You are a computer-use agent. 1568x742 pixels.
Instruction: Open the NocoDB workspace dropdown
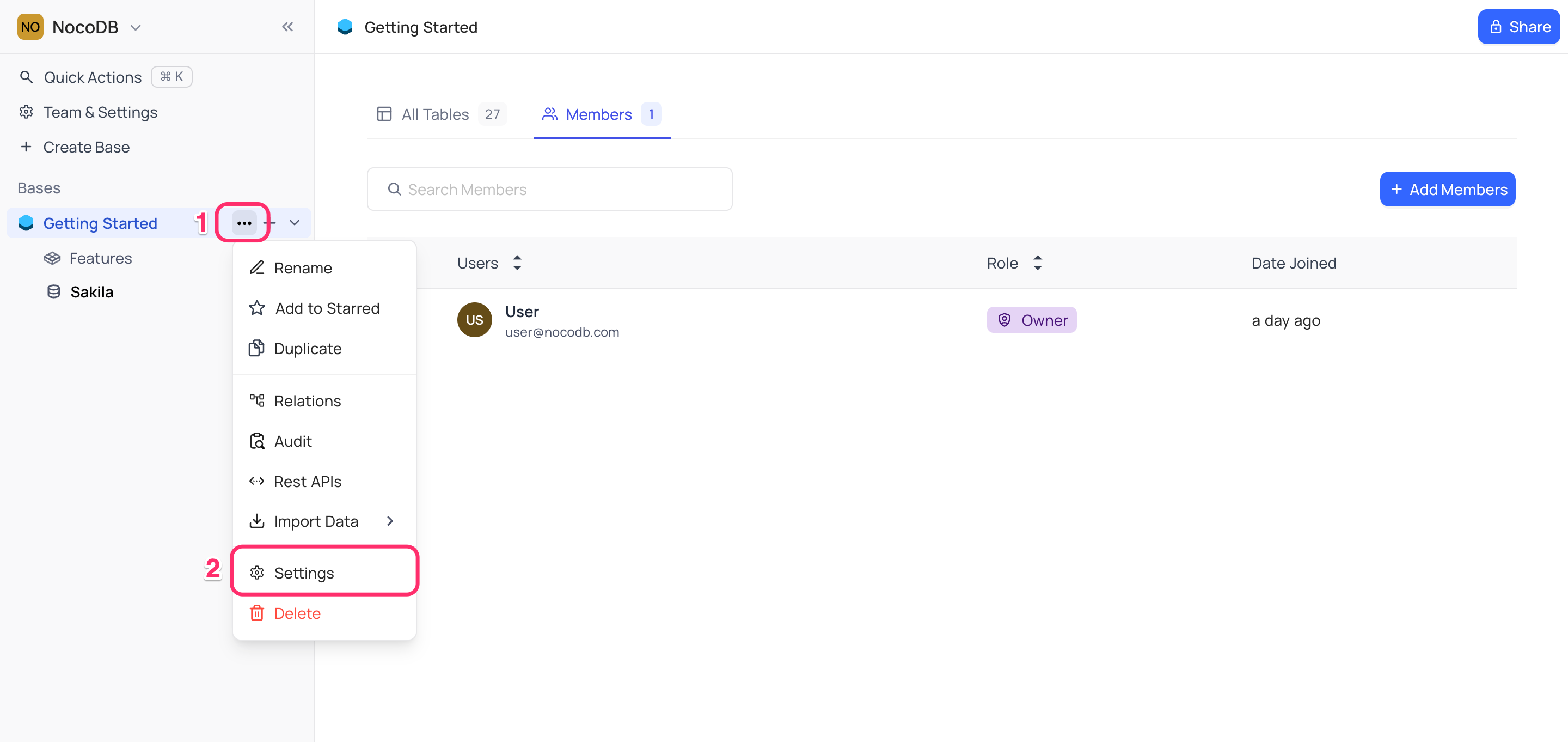point(136,27)
